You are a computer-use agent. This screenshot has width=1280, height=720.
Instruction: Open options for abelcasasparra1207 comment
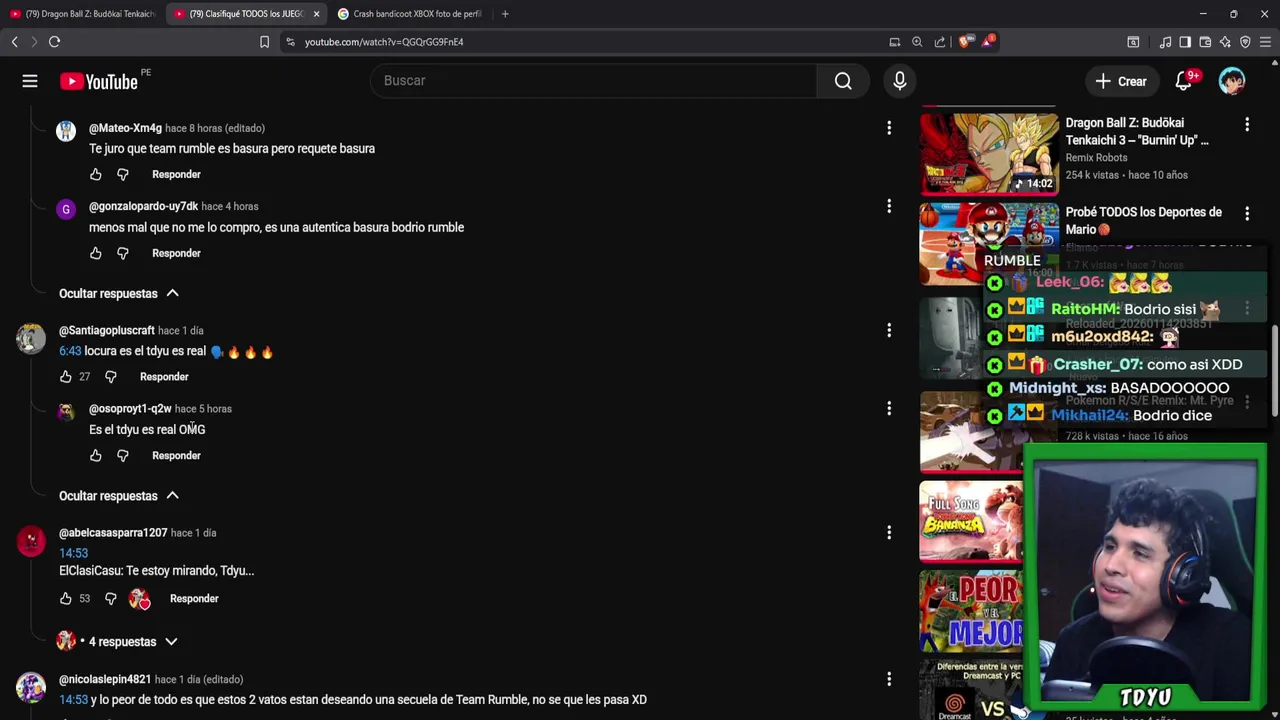click(889, 533)
